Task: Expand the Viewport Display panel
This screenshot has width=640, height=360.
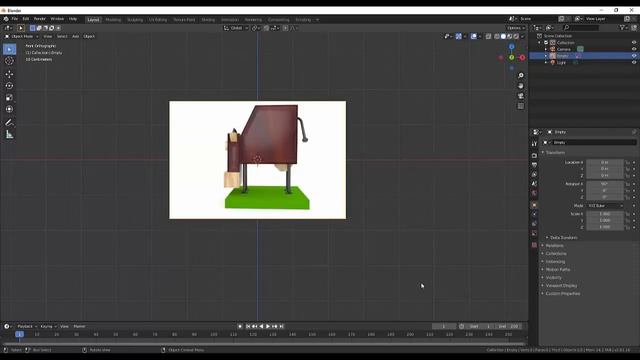Action: click(x=561, y=286)
